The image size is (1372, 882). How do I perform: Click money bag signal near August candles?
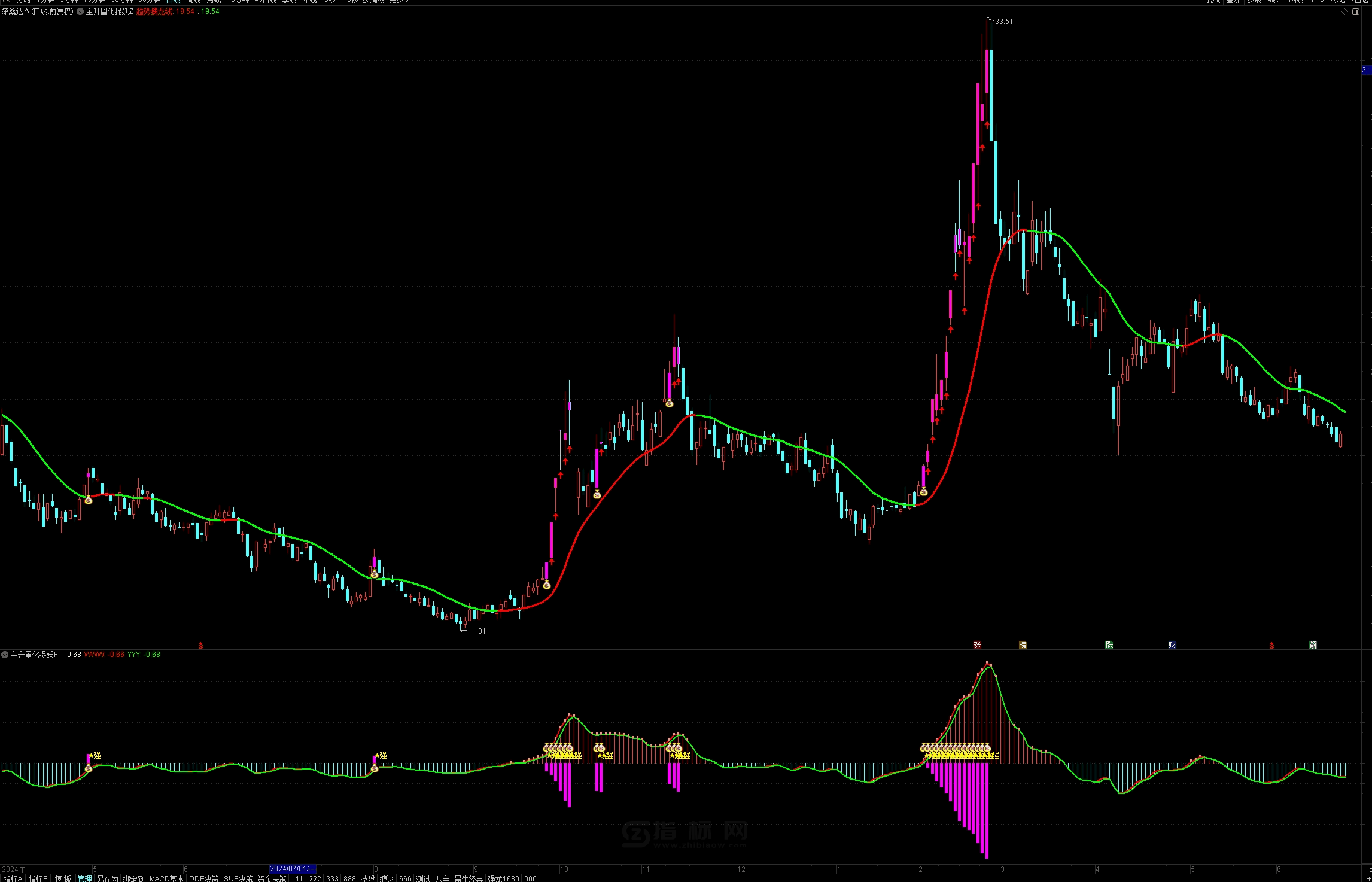[375, 574]
